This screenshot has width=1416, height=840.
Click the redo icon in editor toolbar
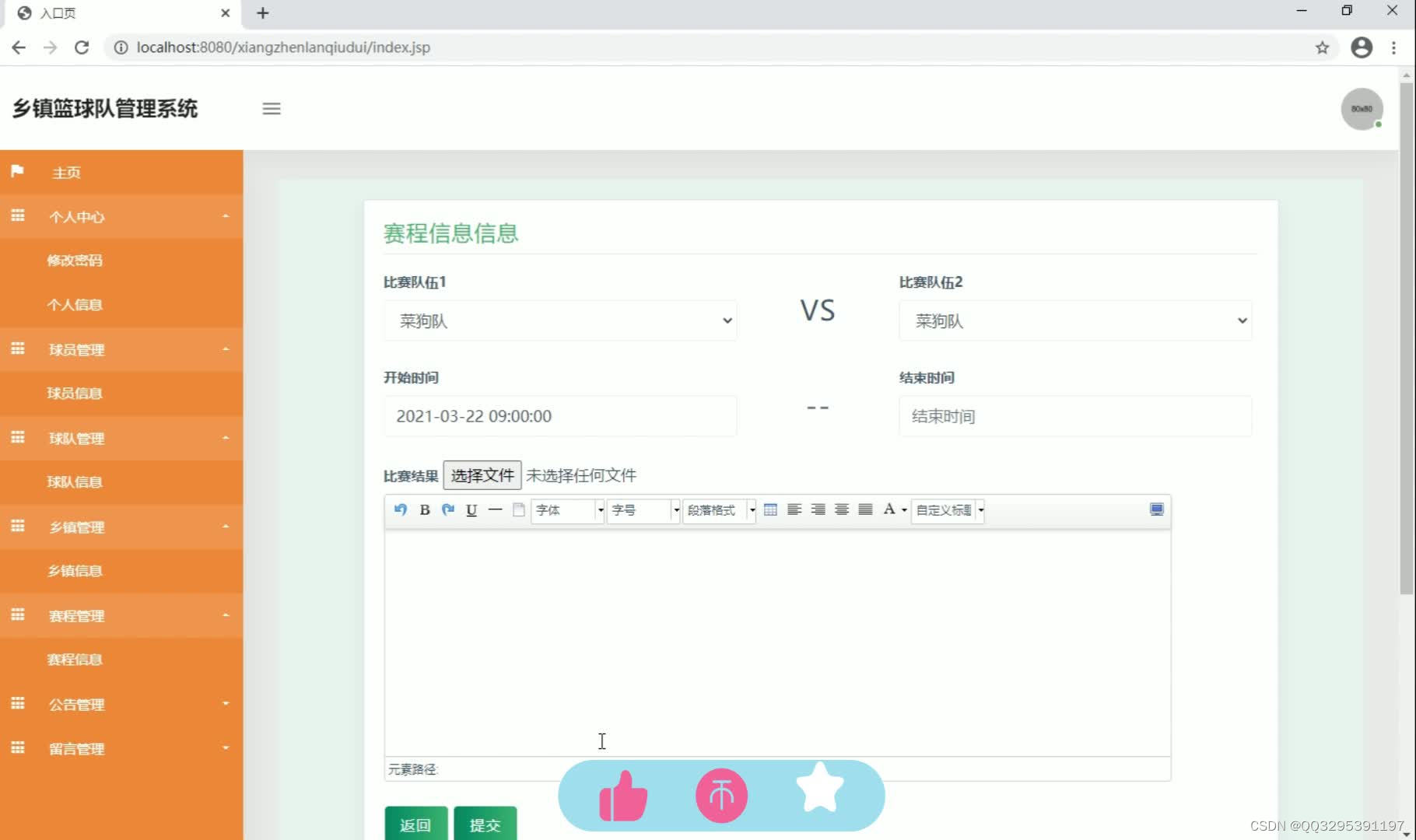[448, 509]
